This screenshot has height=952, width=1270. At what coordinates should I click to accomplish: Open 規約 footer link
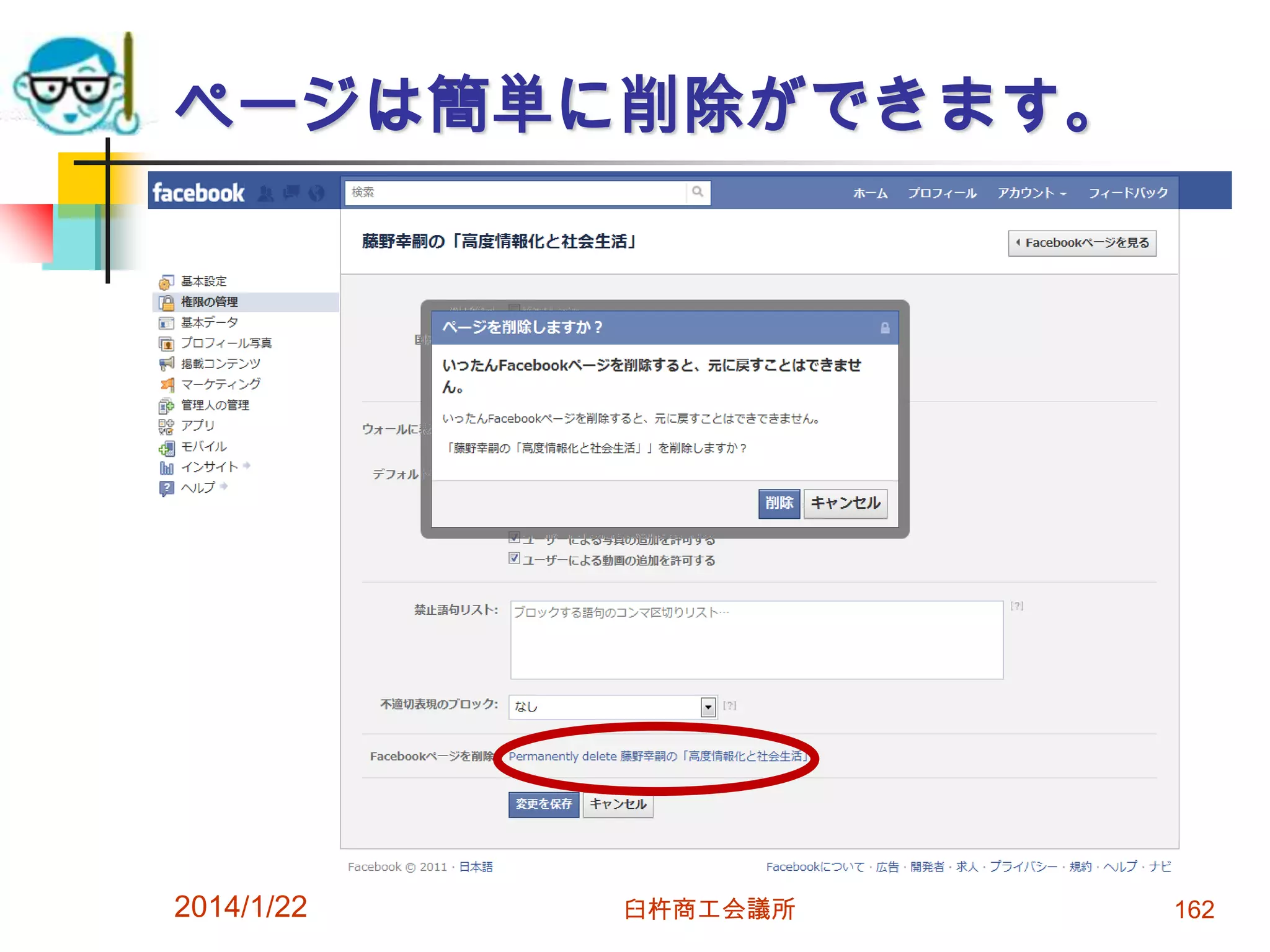[1080, 867]
